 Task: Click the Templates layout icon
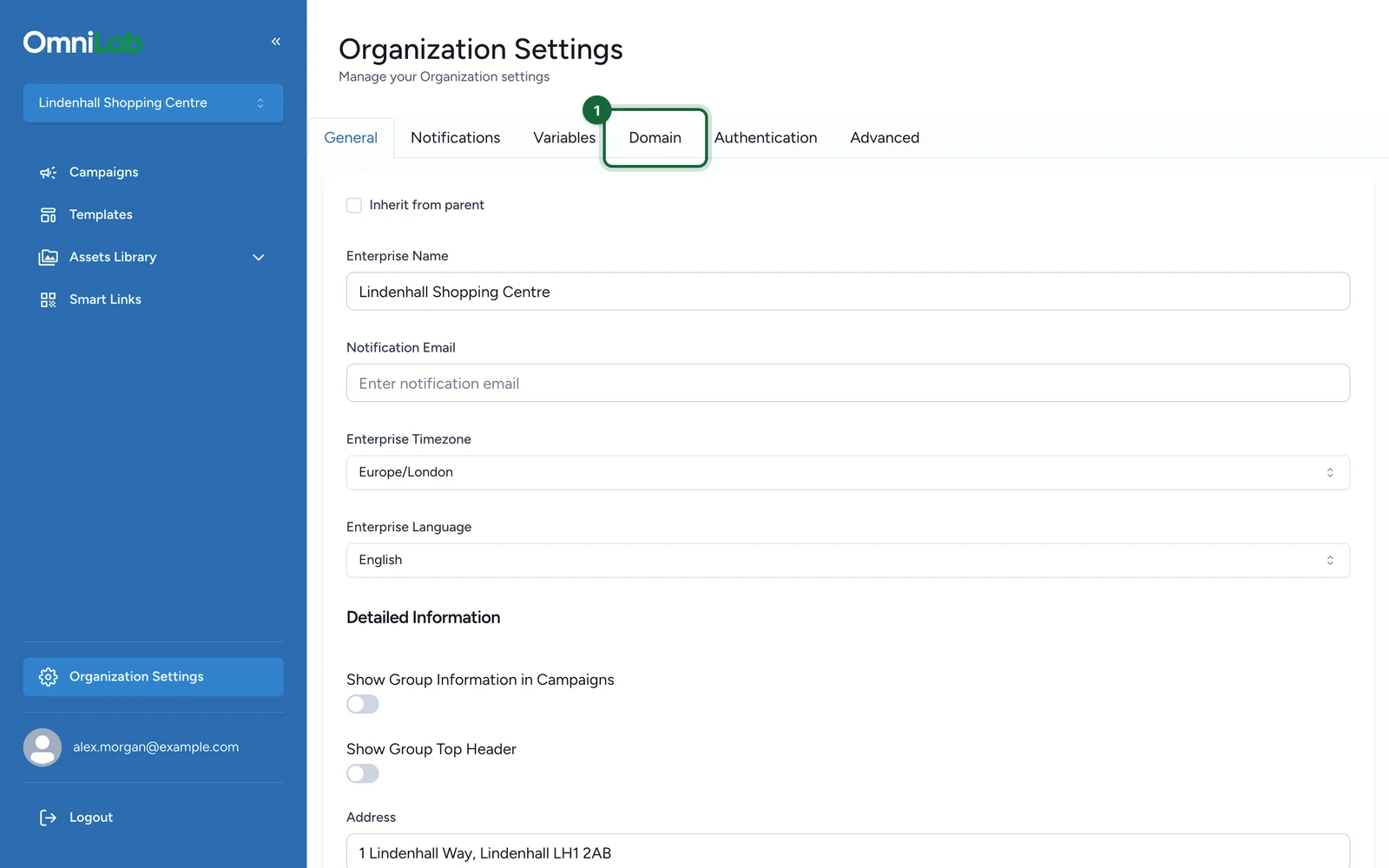coord(48,215)
